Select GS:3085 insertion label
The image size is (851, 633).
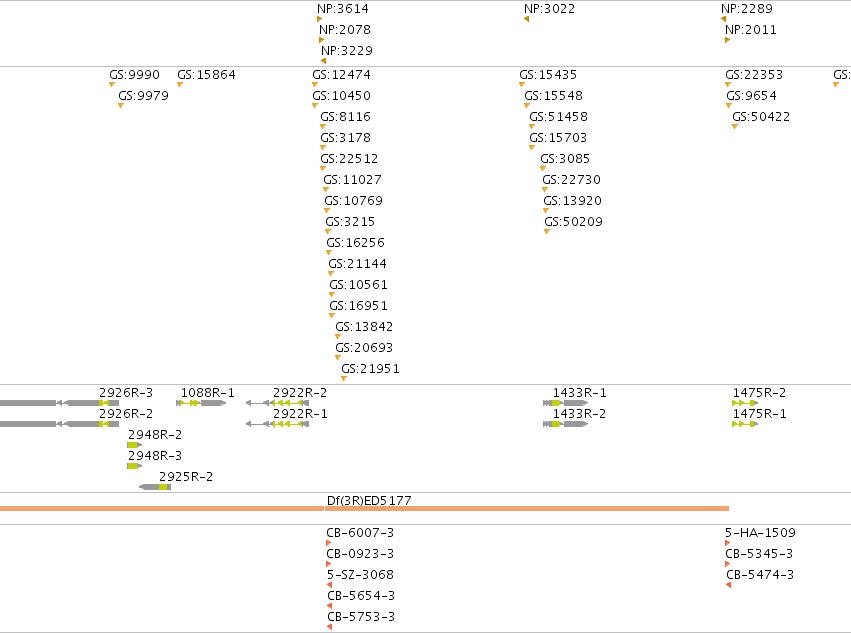(566, 159)
